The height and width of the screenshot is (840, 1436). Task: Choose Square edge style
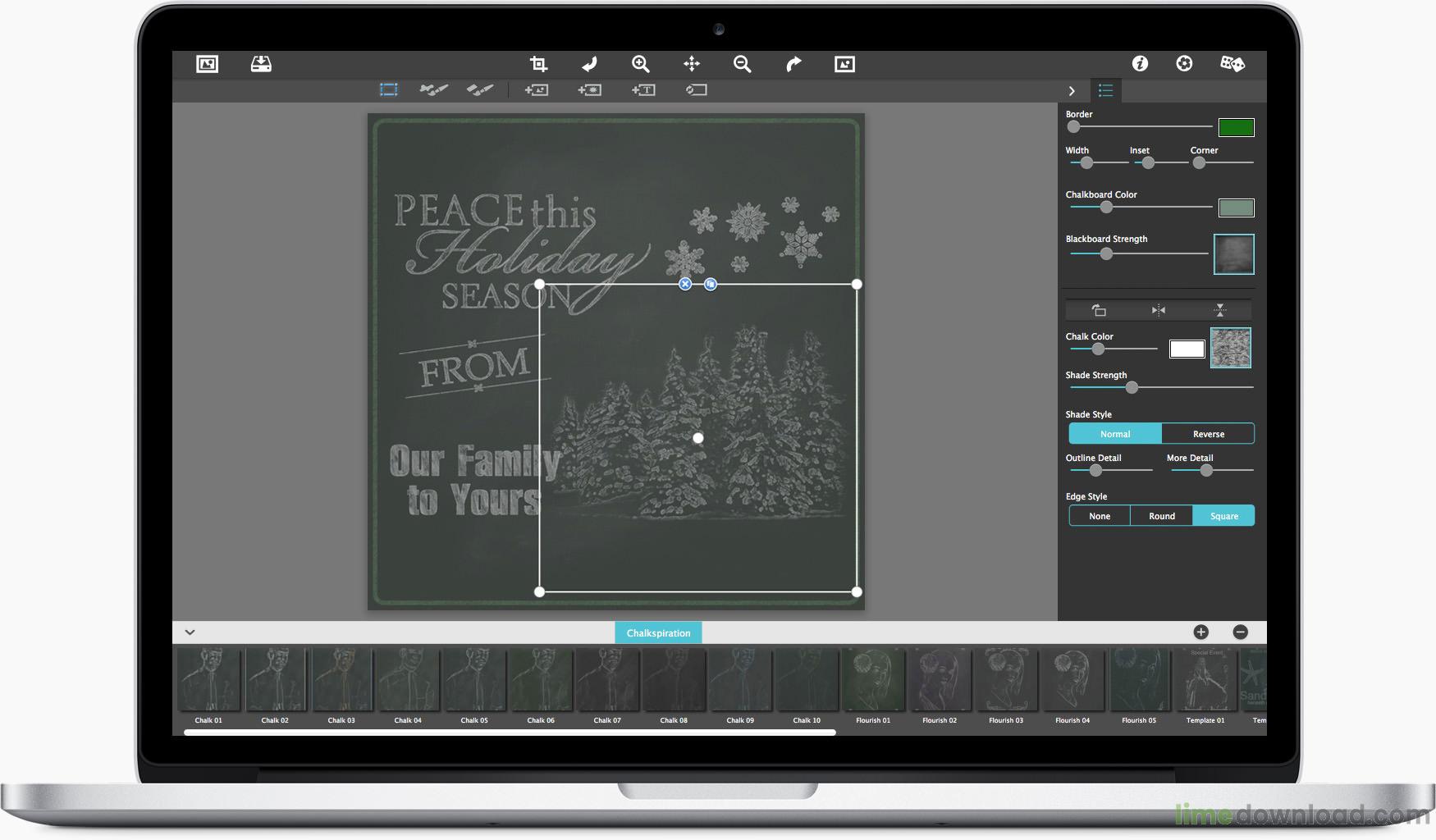pyautogui.click(x=1223, y=516)
